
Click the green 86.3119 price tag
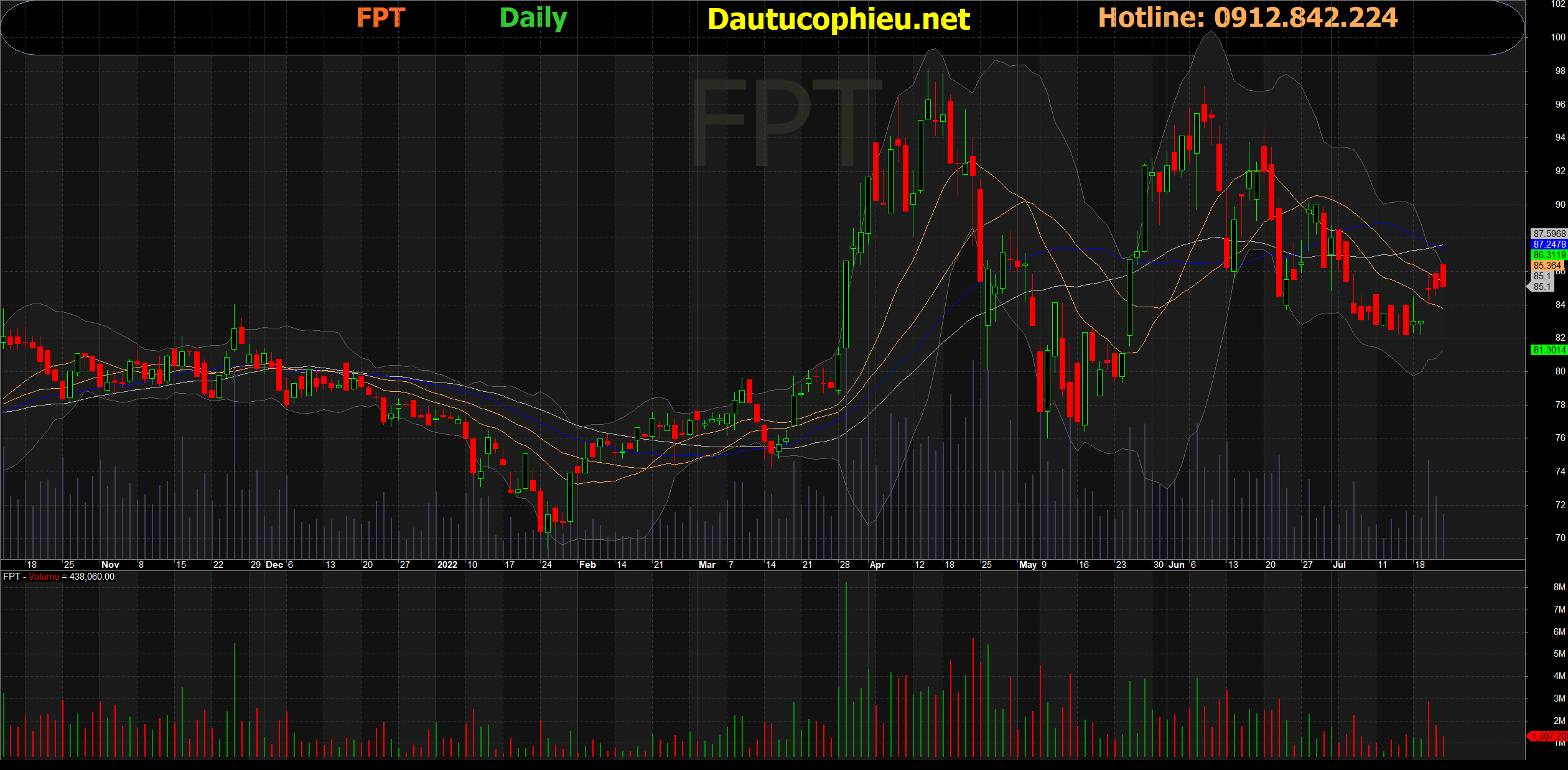(x=1548, y=255)
